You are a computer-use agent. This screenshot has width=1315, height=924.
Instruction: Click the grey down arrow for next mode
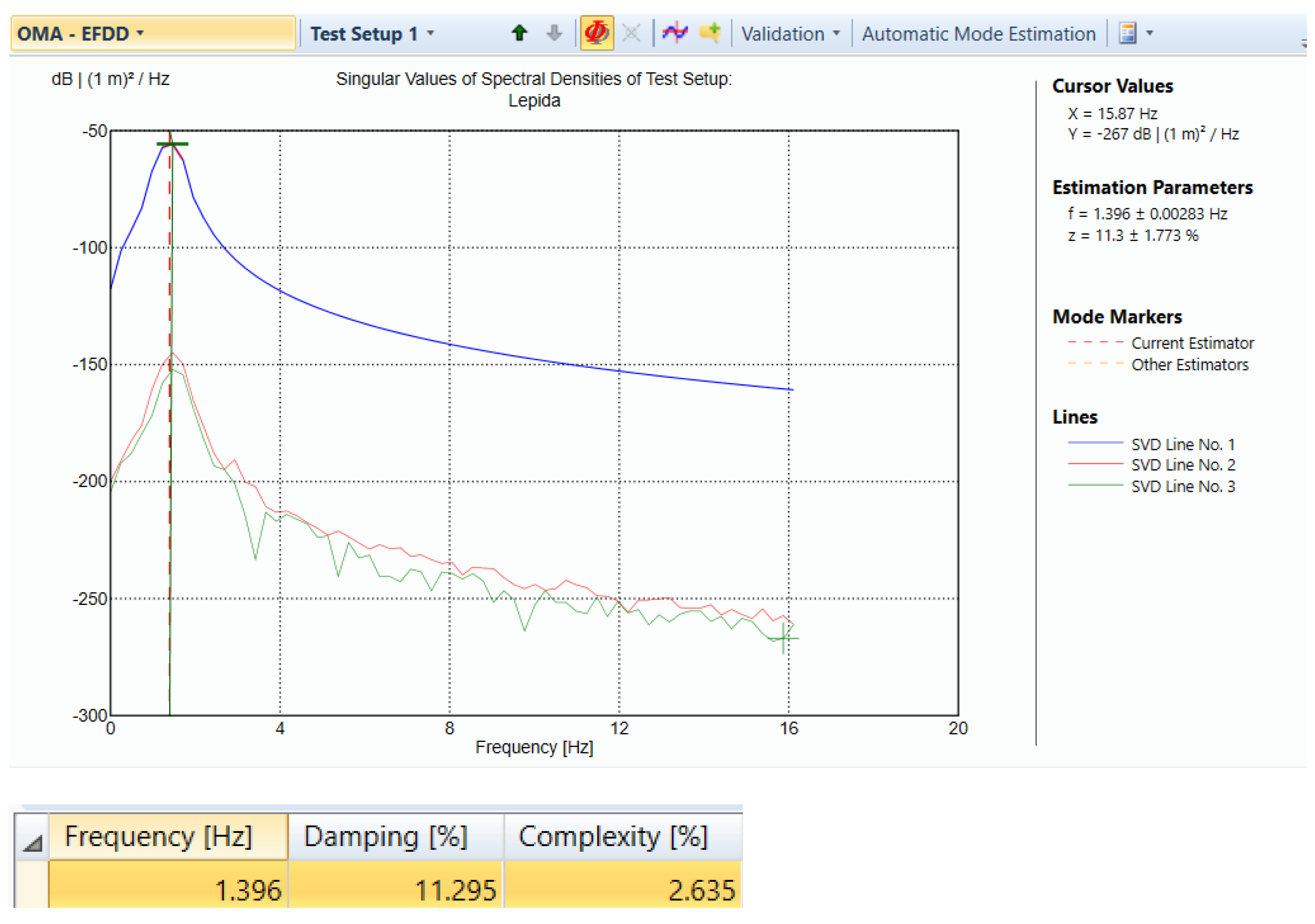pos(553,33)
